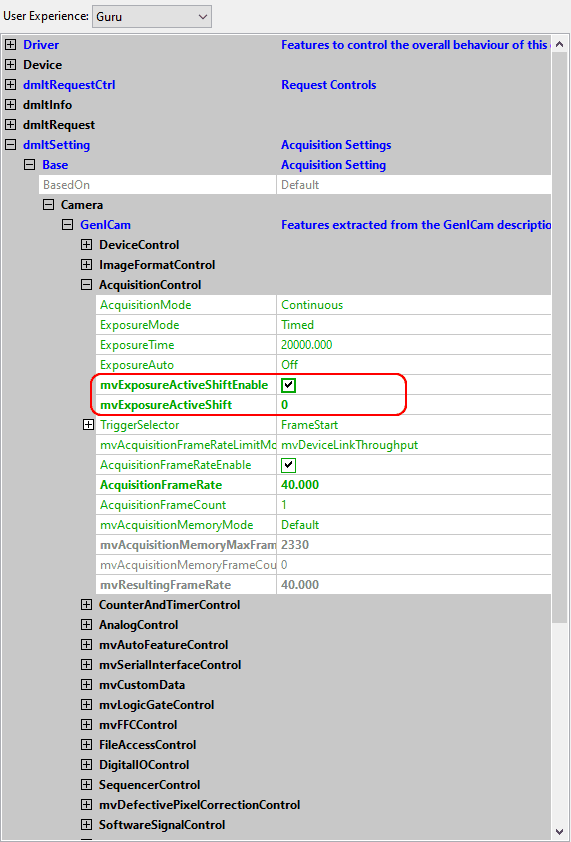Collapse the dmltSetting node
The image size is (571, 842).
tap(10, 145)
